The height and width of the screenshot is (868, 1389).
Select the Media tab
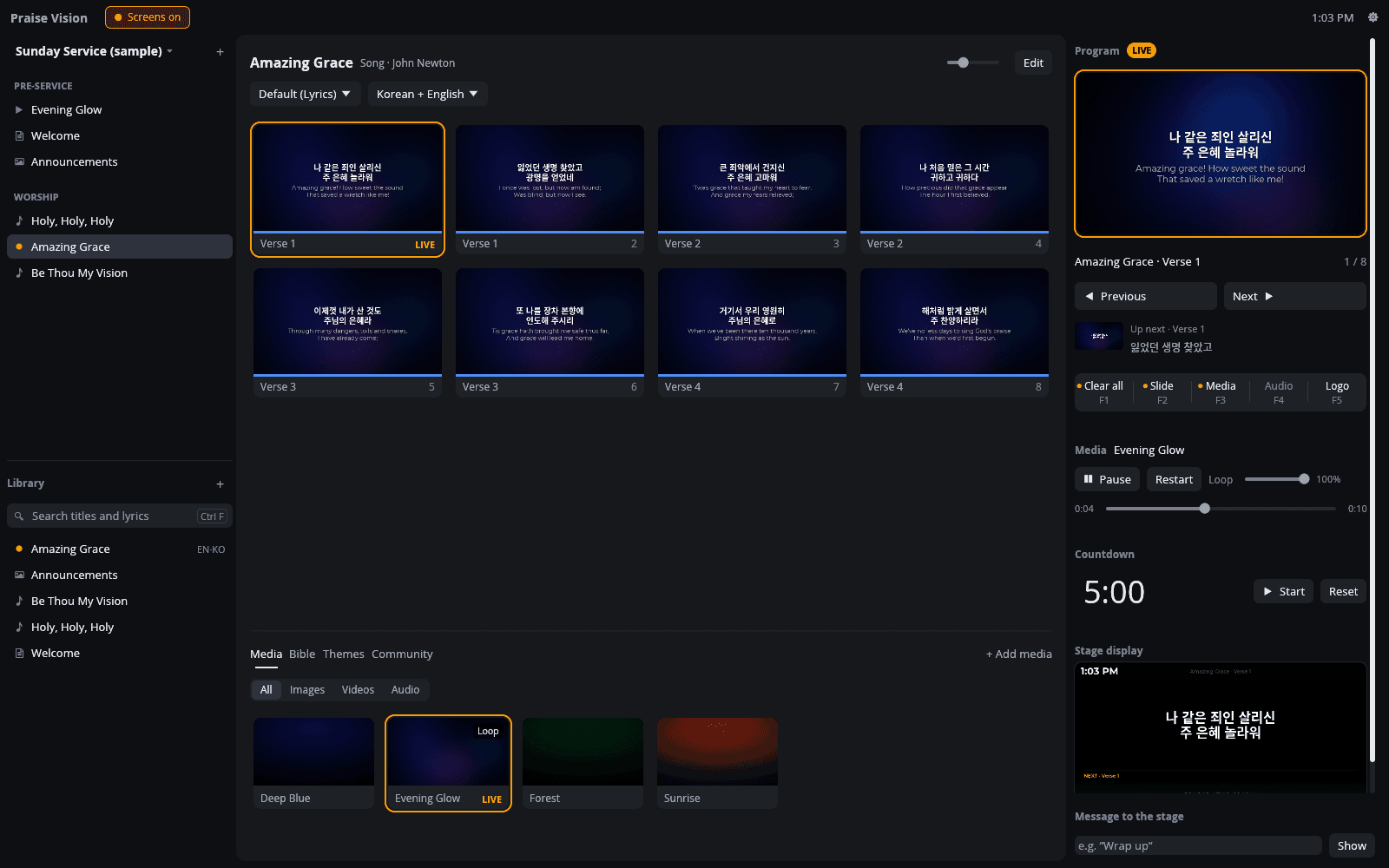click(x=266, y=654)
